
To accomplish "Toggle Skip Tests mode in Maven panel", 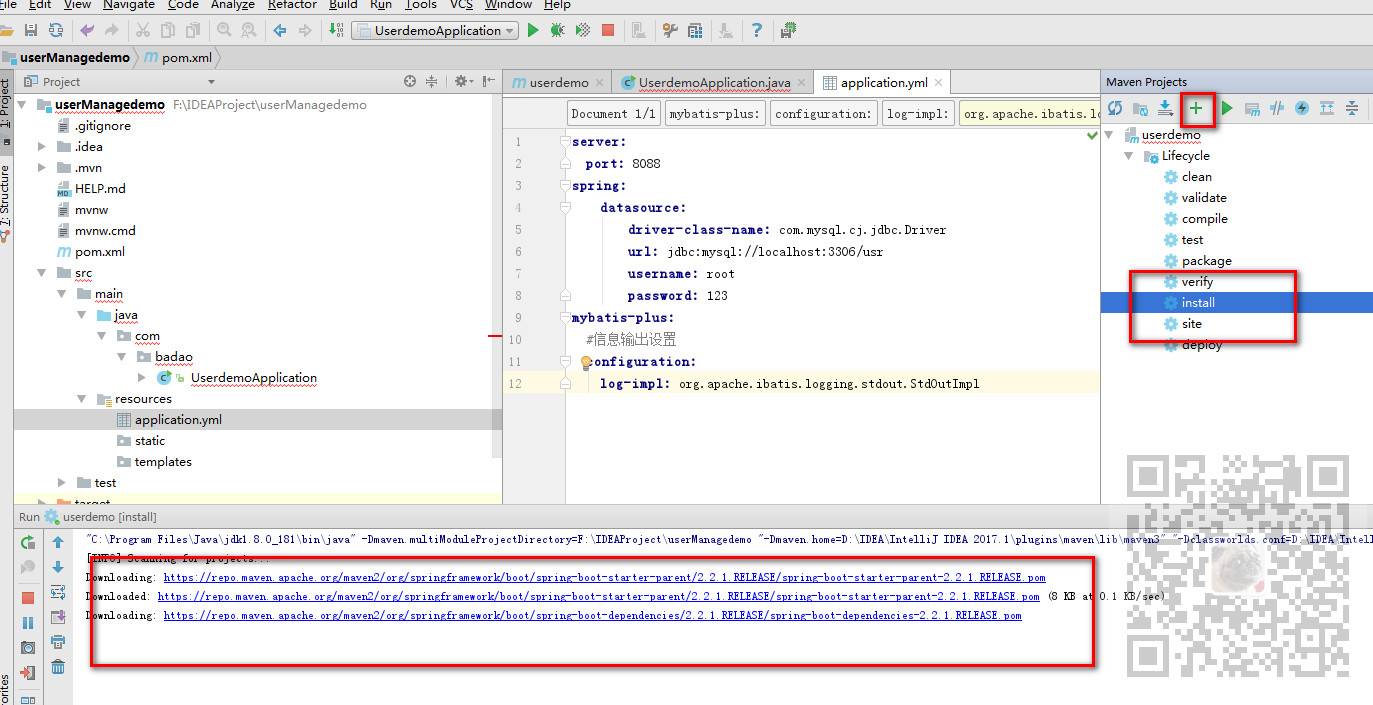I will [1301, 108].
